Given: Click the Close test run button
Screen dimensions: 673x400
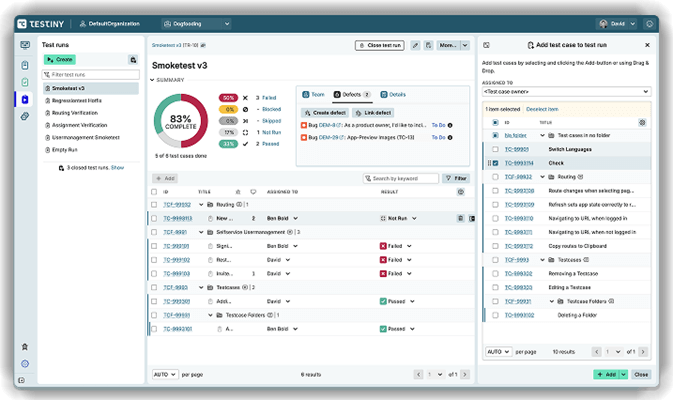Looking at the screenshot, I should point(380,45).
